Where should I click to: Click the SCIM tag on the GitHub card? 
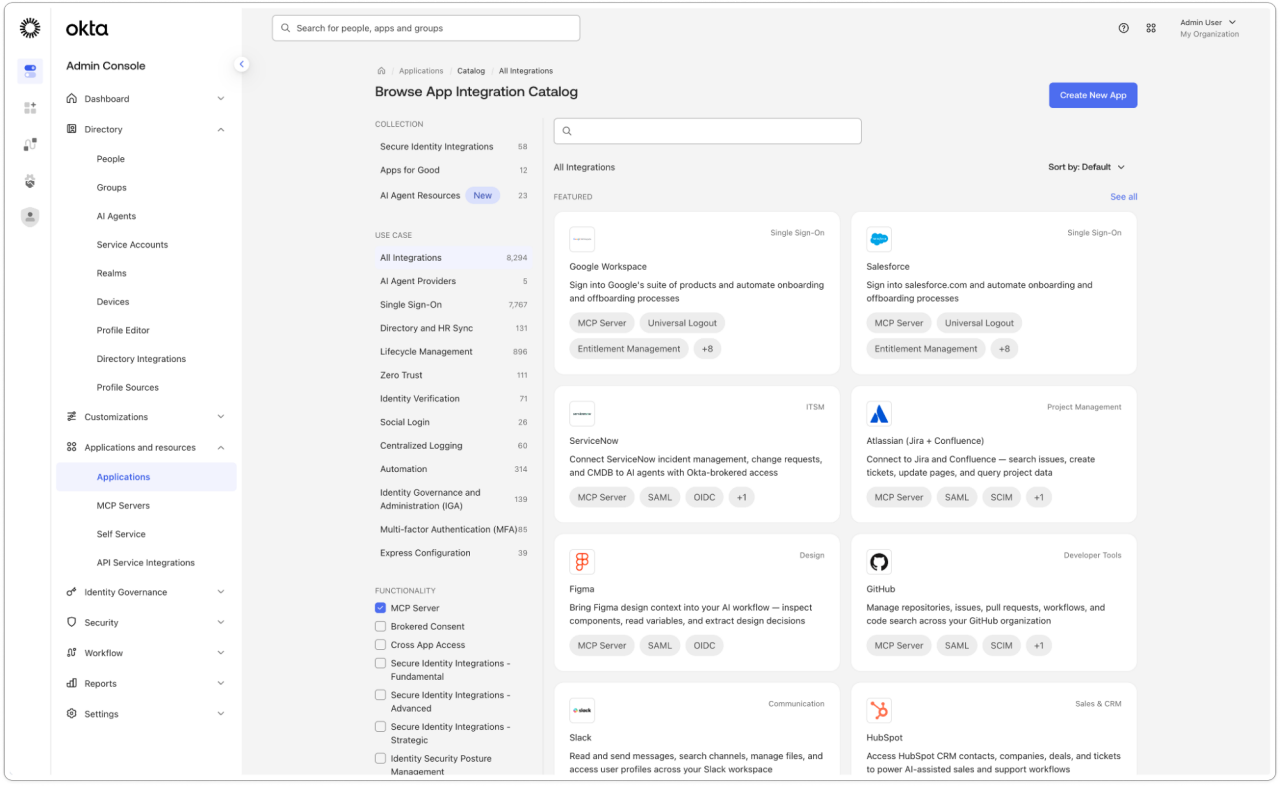1001,646
